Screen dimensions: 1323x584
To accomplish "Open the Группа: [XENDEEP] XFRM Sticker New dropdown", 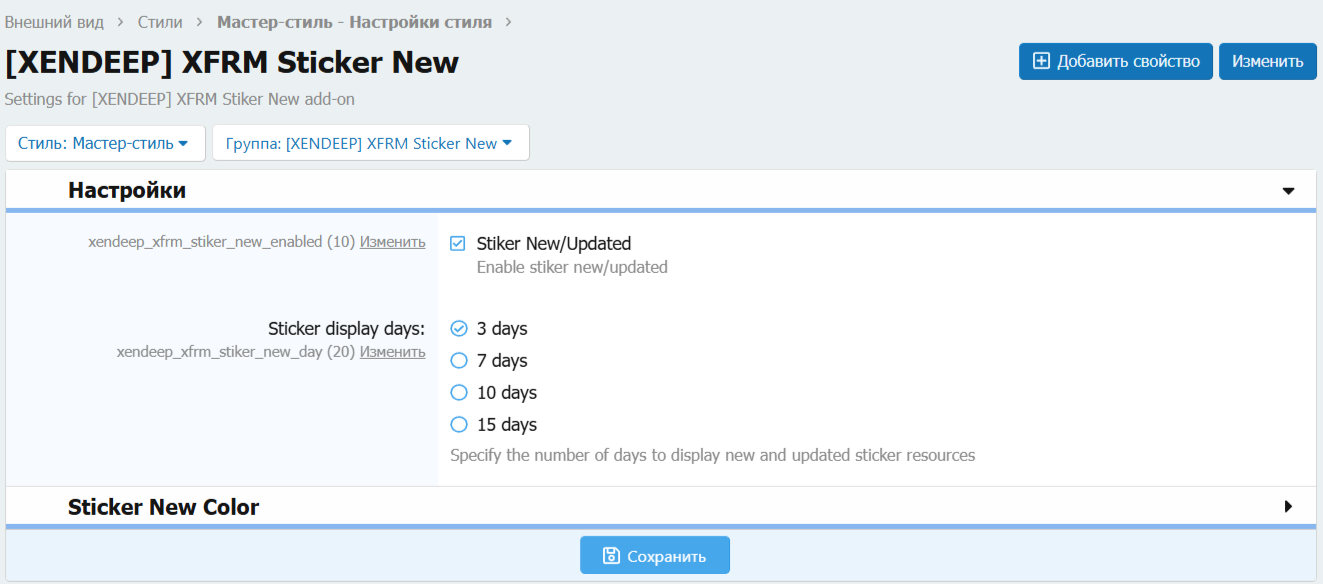I will pyautogui.click(x=370, y=143).
